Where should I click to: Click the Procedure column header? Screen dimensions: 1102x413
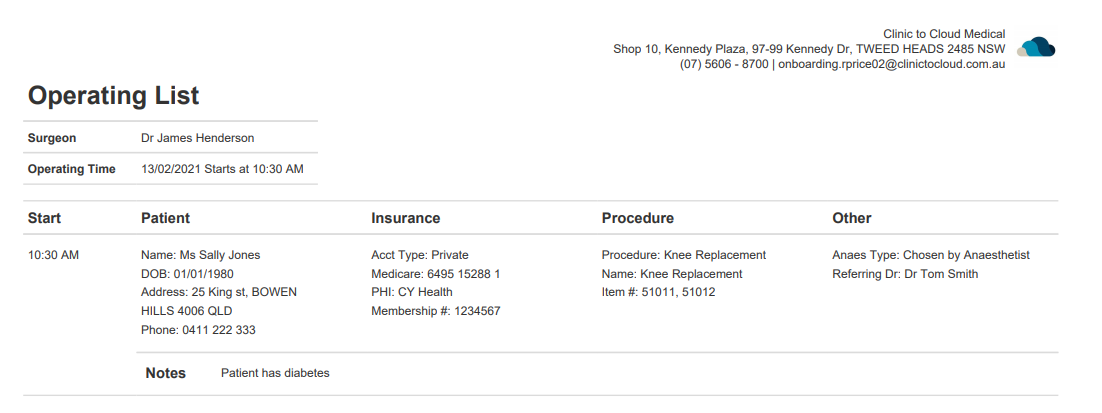click(x=637, y=218)
